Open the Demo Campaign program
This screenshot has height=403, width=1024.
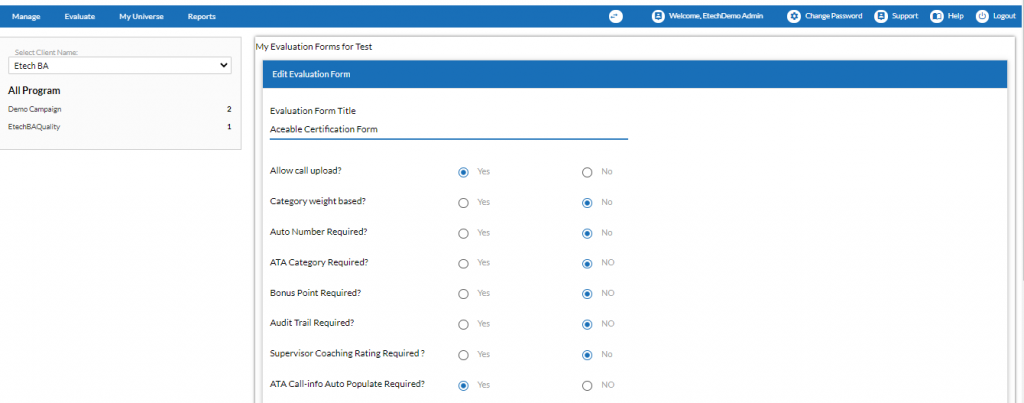[x=35, y=110]
